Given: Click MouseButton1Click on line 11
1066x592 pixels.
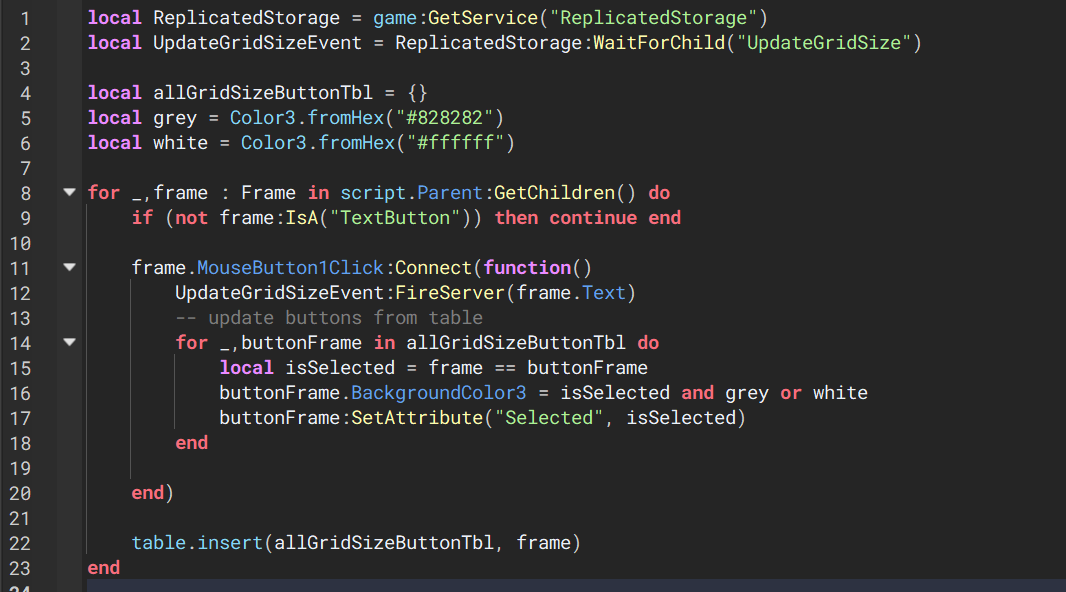Looking at the screenshot, I should [288, 267].
